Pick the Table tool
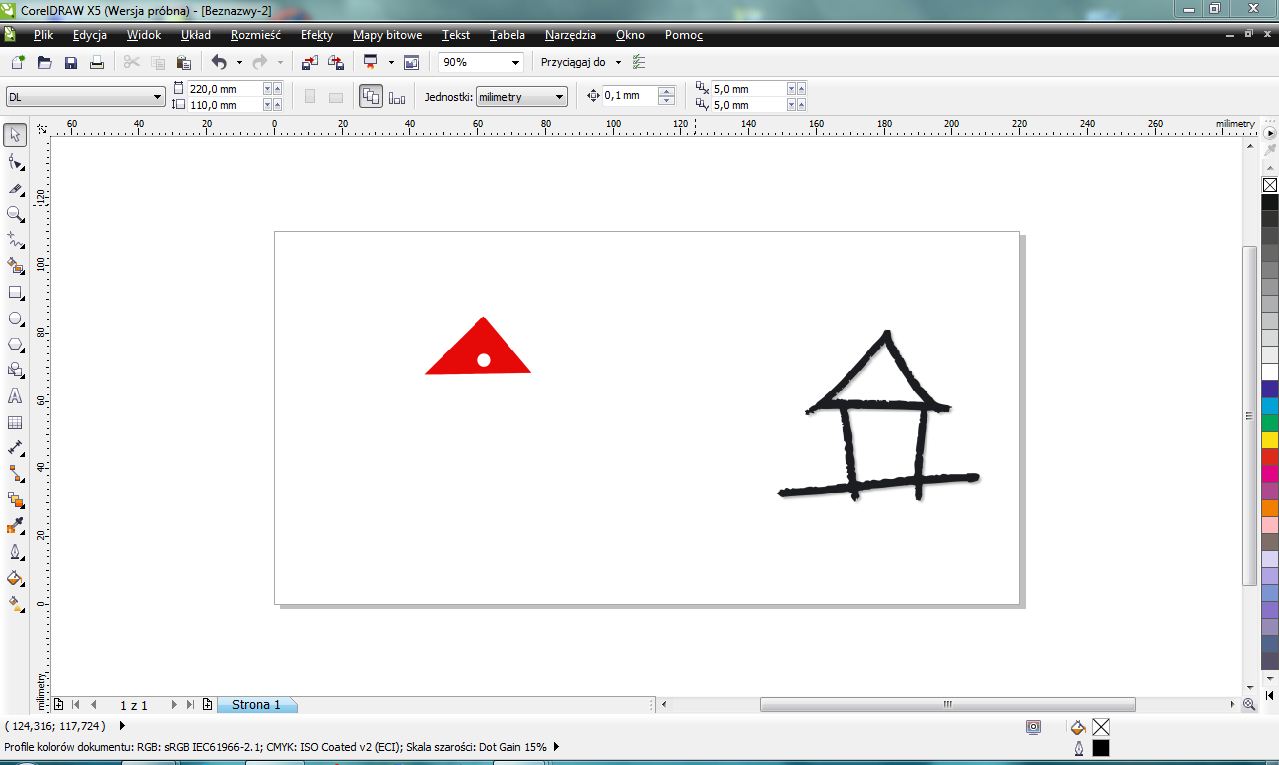1279x765 pixels. 15,423
